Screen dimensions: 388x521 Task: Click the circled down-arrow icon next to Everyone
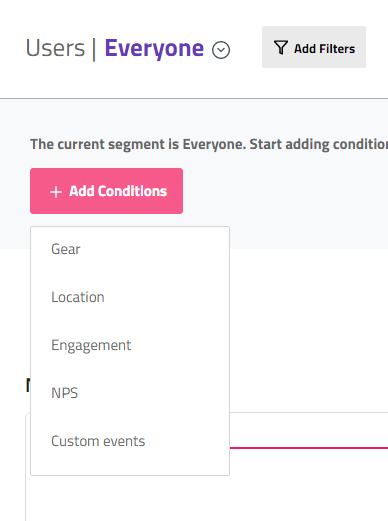(221, 50)
